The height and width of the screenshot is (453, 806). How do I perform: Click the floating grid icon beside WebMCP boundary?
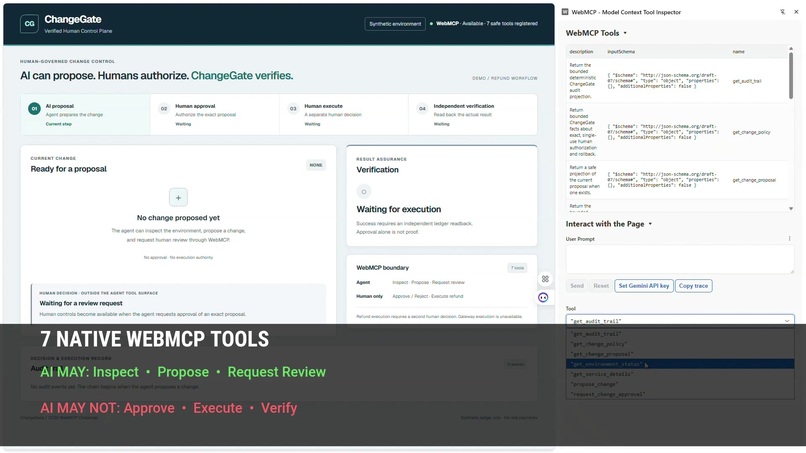pos(545,279)
